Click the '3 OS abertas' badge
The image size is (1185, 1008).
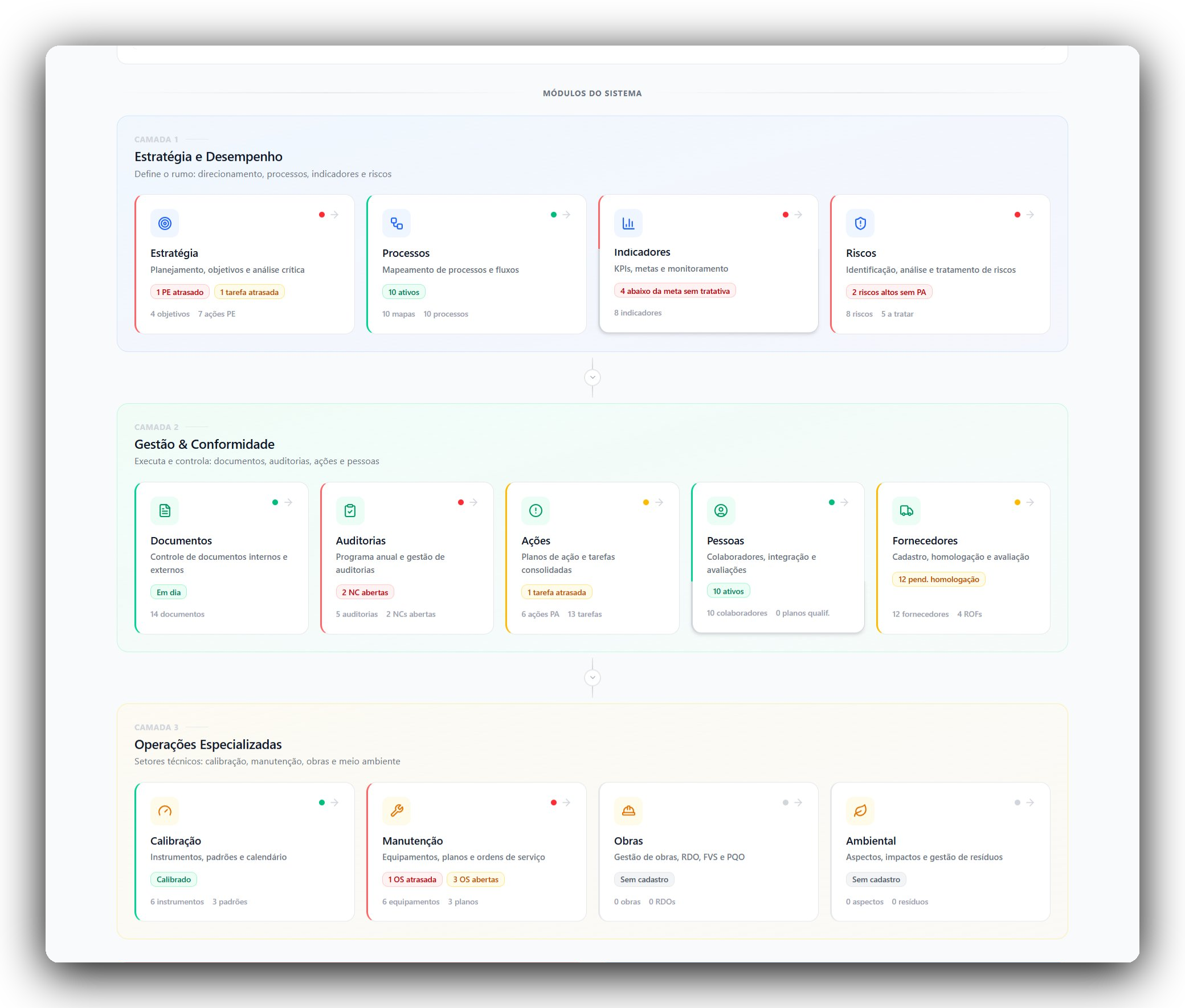476,879
